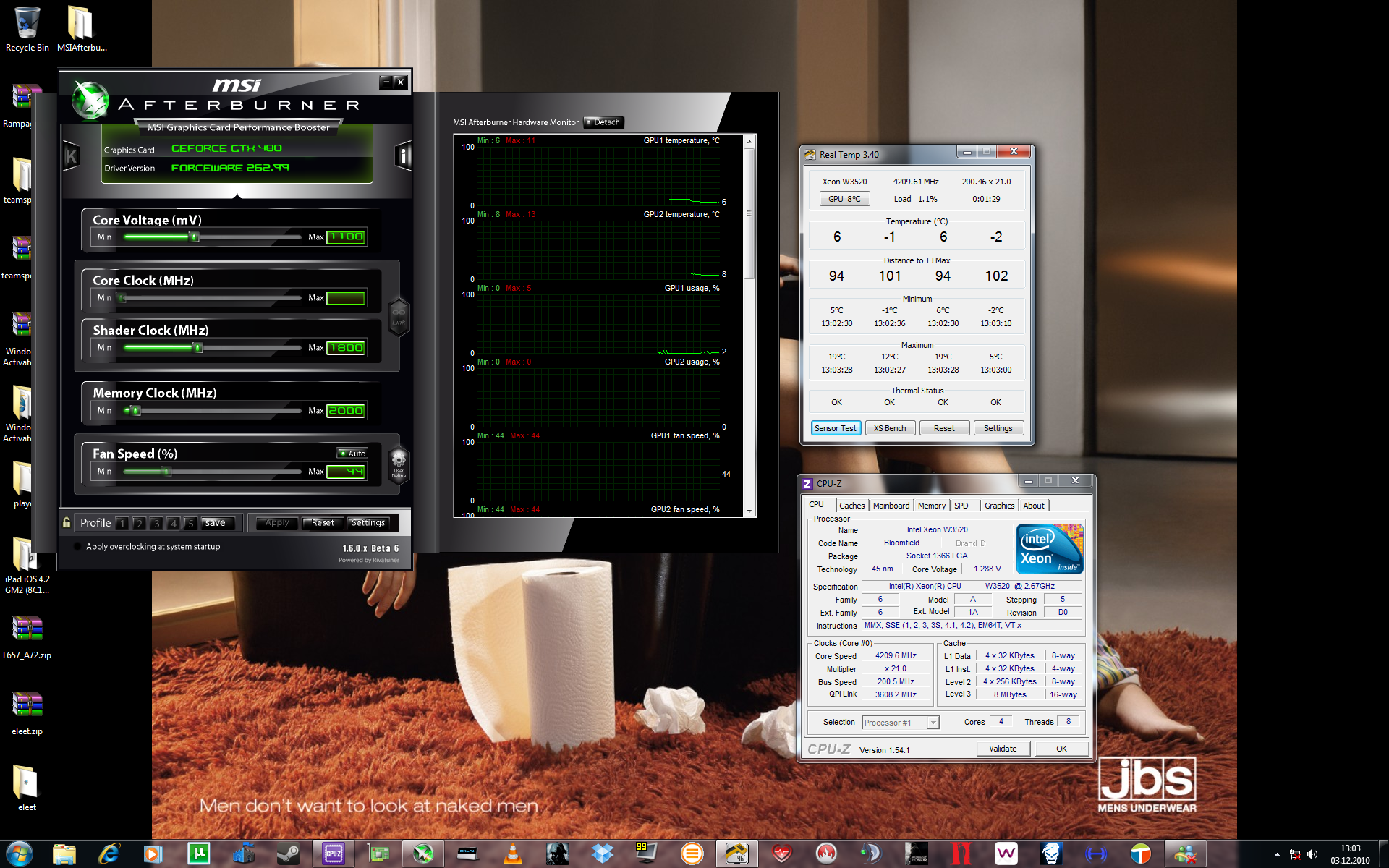The height and width of the screenshot is (868, 1389).
Task: Open the MSIAfterburner desktop folder
Action: tap(81, 29)
